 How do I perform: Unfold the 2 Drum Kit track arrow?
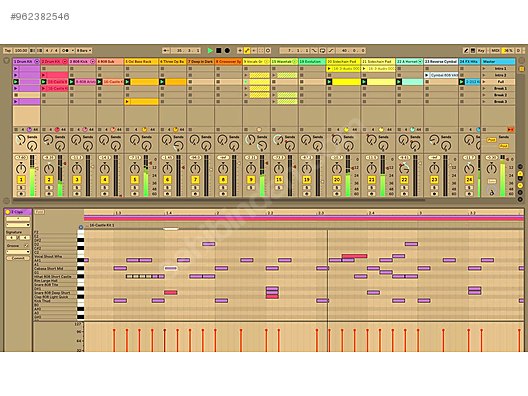(64, 62)
